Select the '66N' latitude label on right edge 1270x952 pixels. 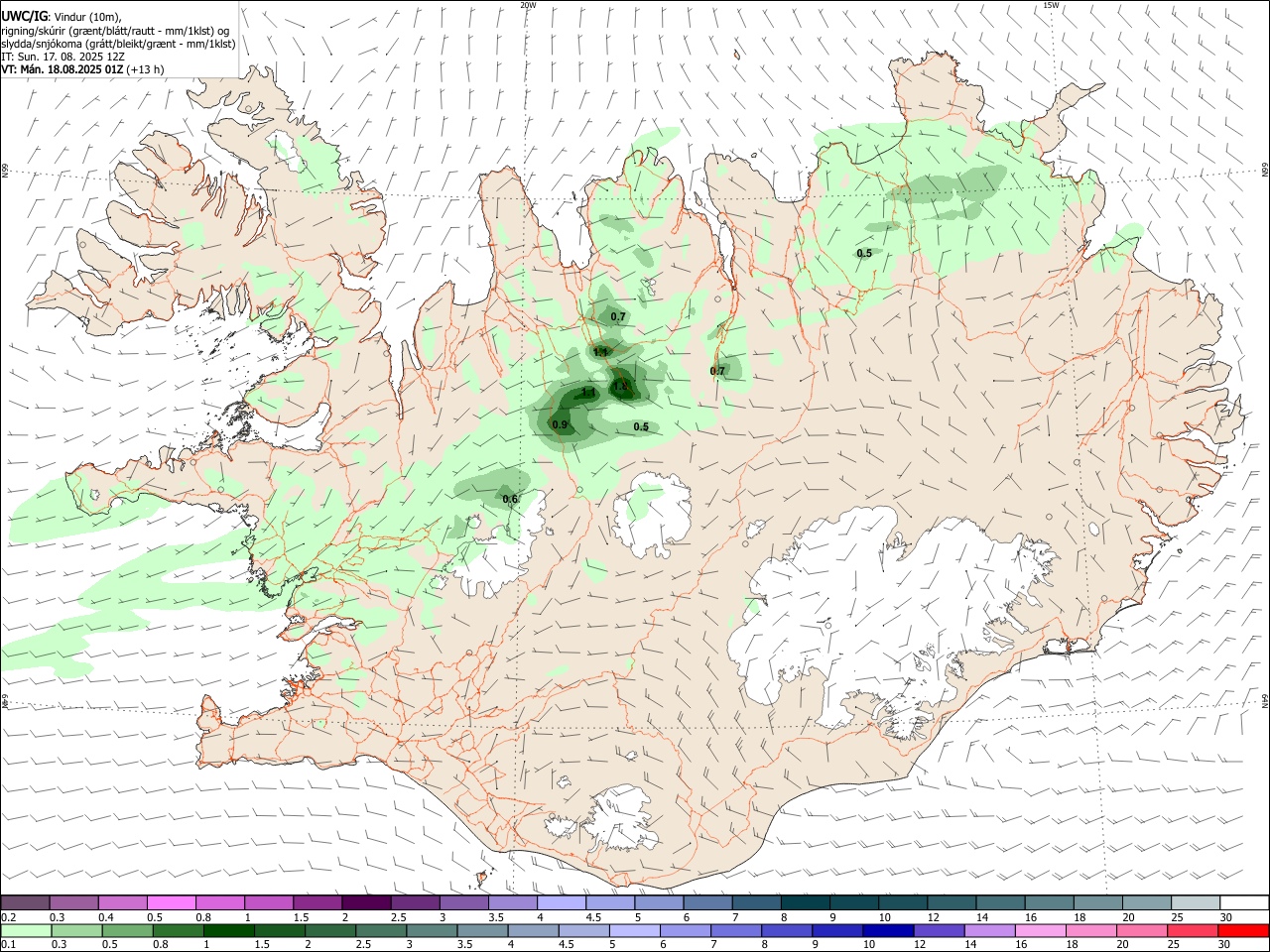coord(1265,171)
